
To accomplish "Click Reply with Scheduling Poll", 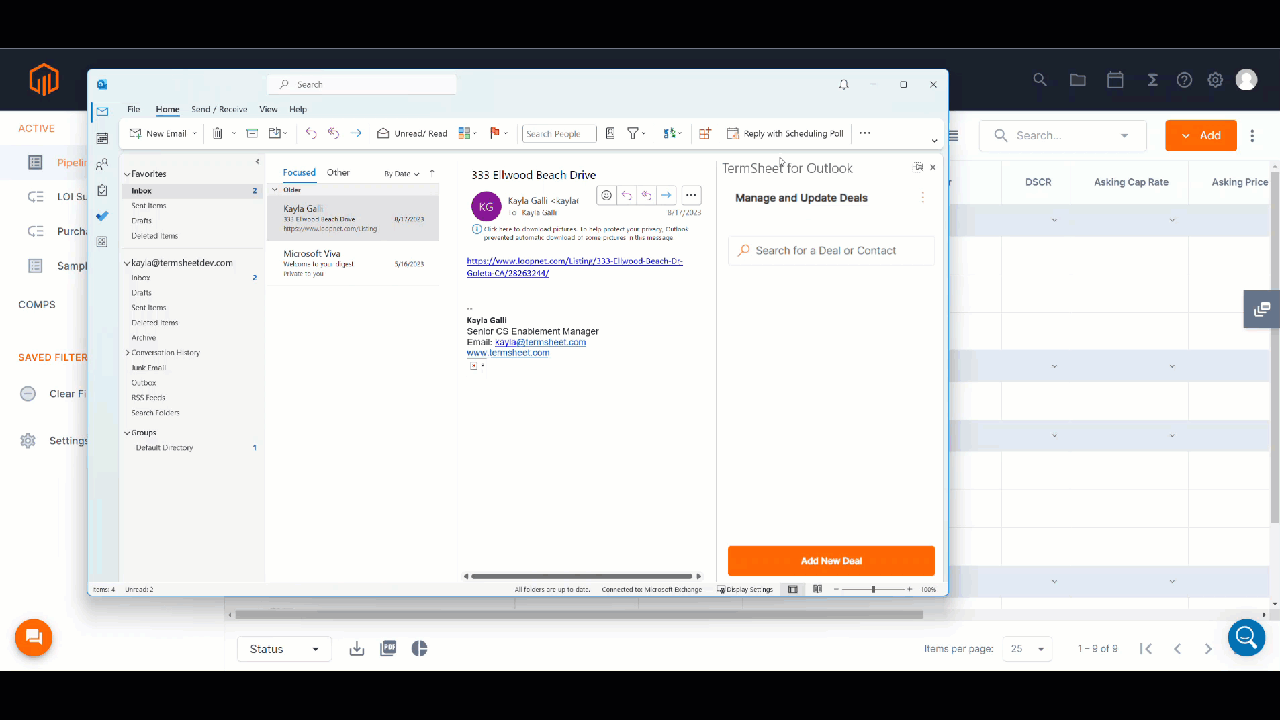I will (785, 133).
